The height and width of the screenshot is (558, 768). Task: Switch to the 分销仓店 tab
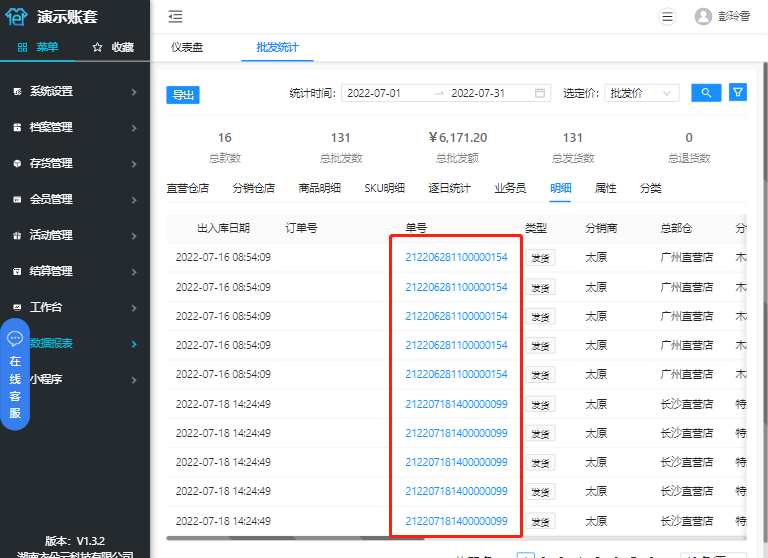click(x=254, y=188)
